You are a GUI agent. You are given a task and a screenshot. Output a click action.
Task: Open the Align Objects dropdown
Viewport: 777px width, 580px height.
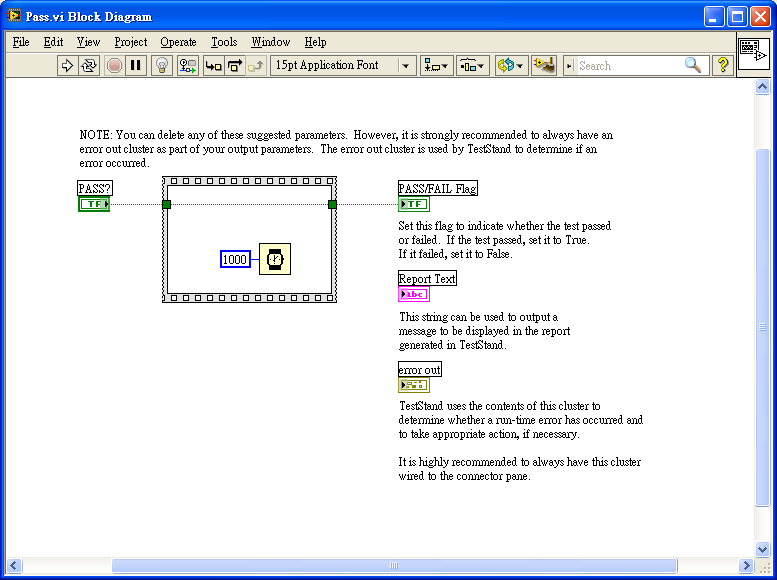tap(437, 65)
